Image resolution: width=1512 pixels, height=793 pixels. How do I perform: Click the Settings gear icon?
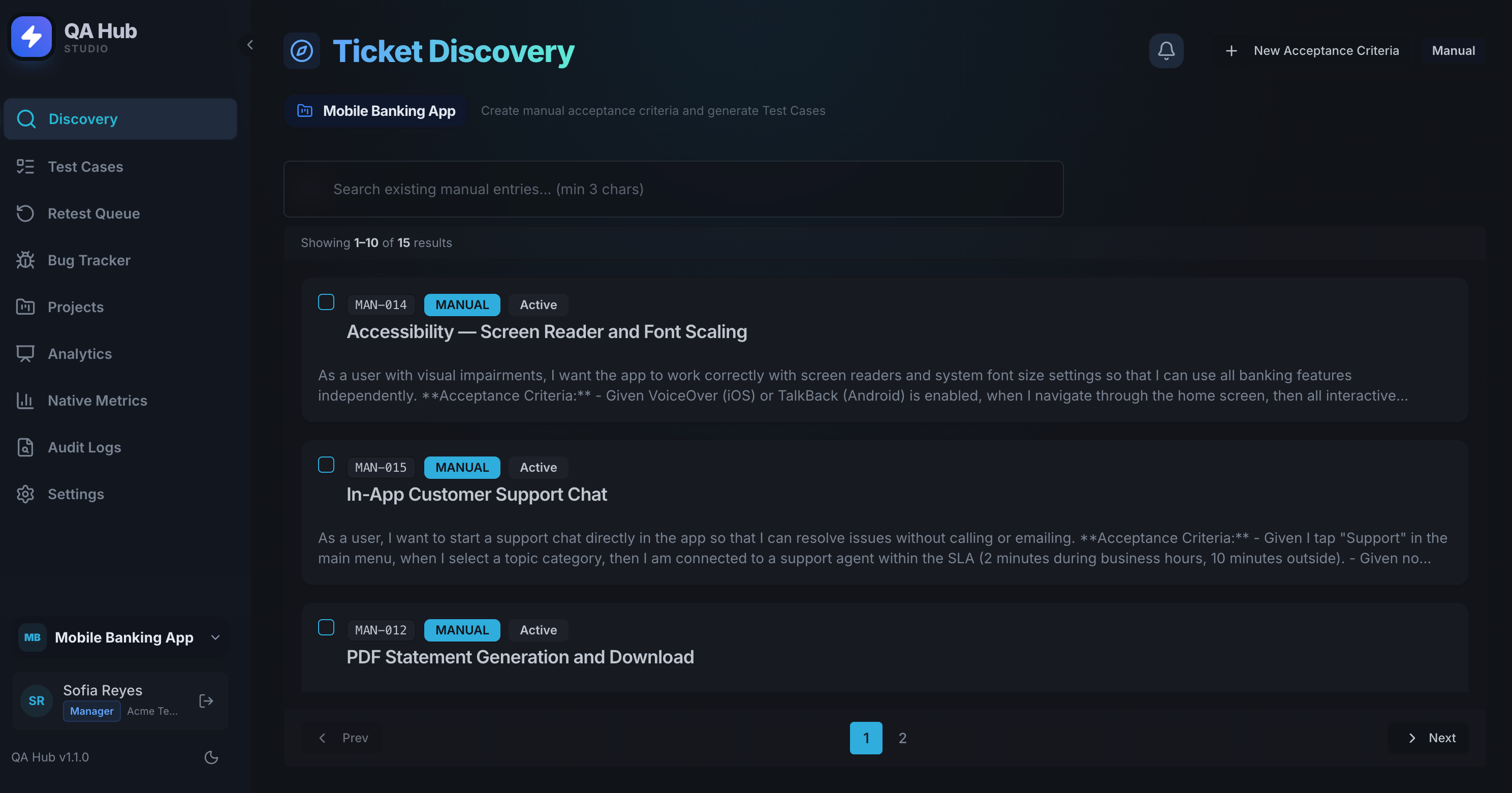(25, 494)
